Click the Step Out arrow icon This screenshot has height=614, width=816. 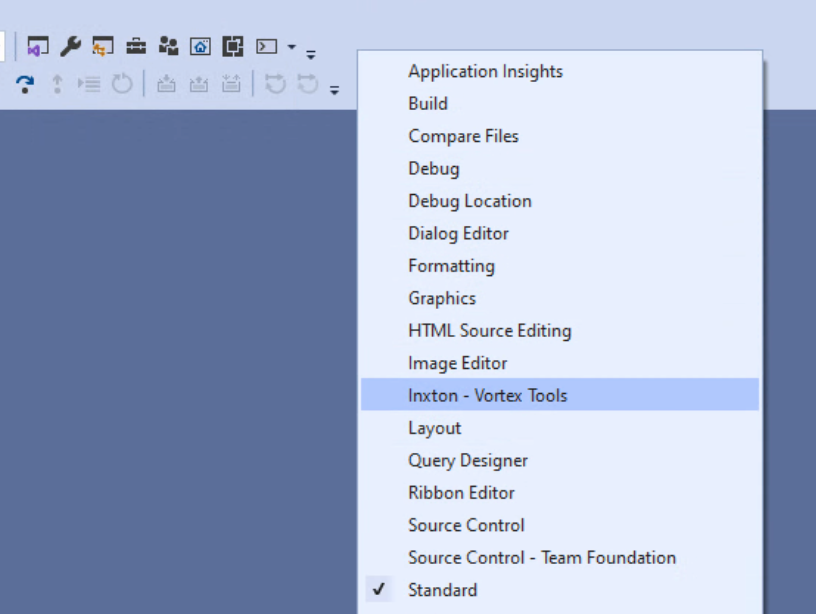click(57, 84)
